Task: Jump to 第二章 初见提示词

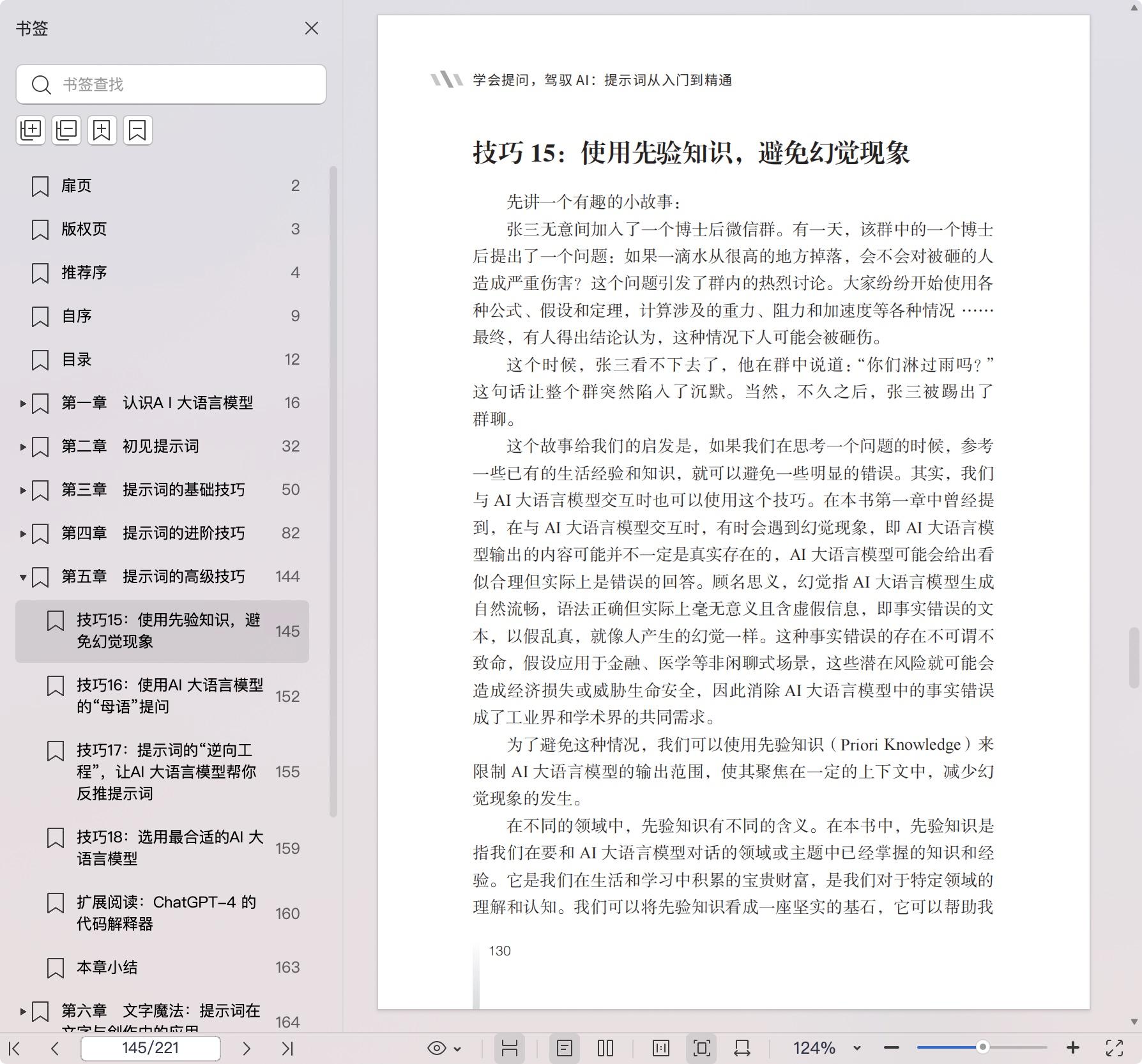Action: [x=130, y=446]
